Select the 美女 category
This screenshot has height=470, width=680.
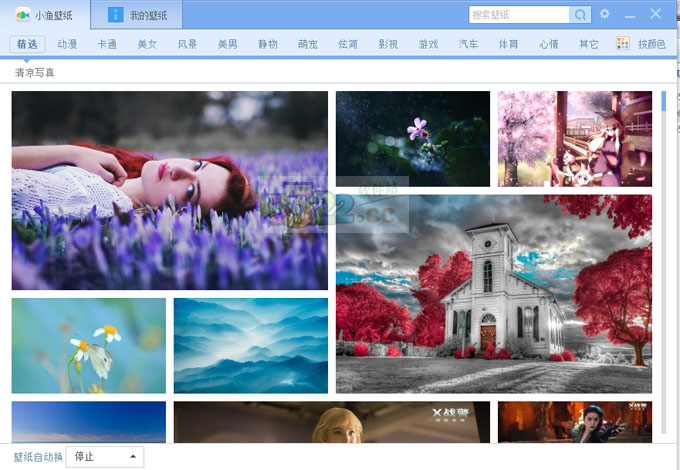[x=147, y=44]
